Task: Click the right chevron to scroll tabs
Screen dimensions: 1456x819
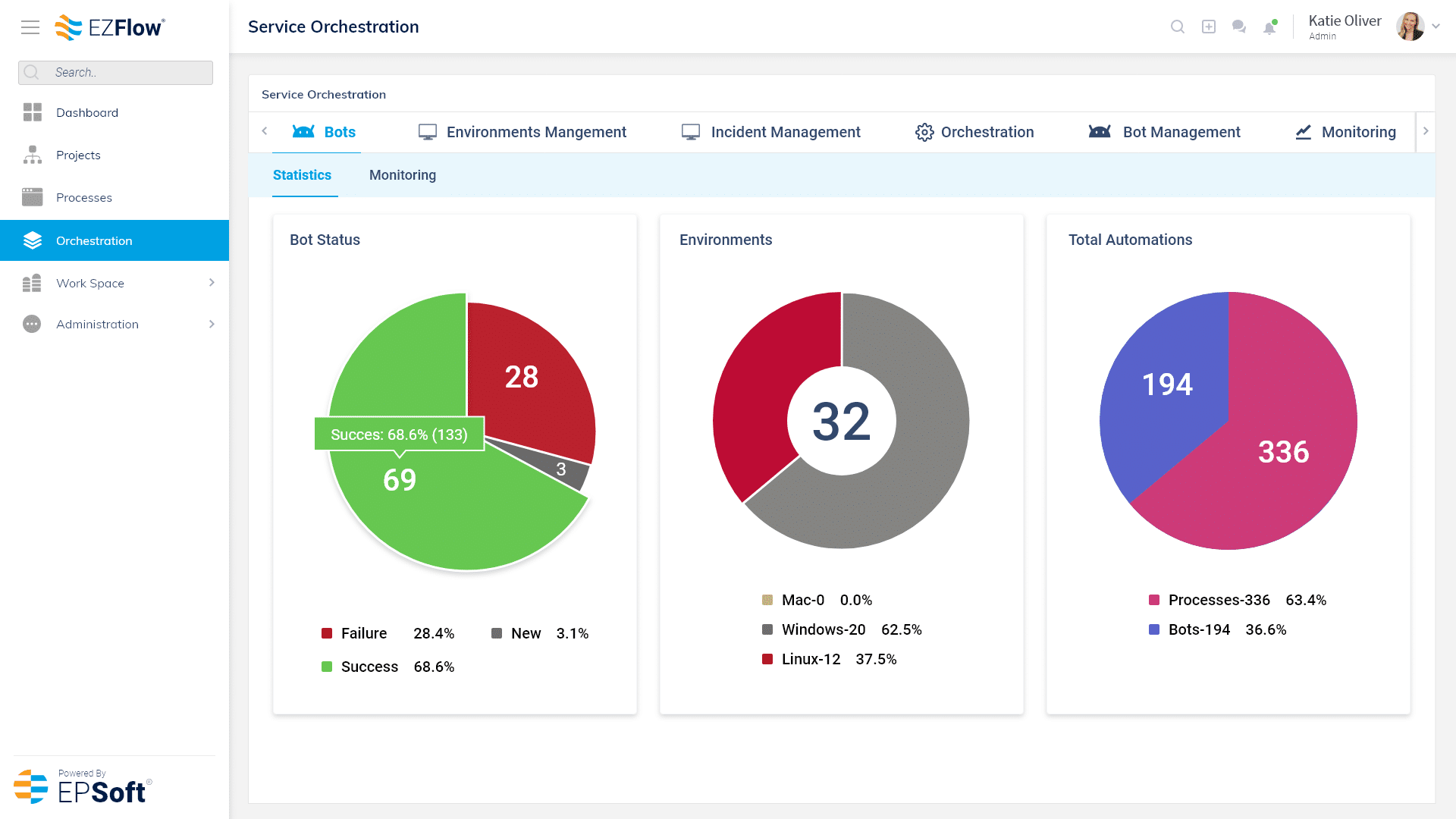Action: [1426, 131]
